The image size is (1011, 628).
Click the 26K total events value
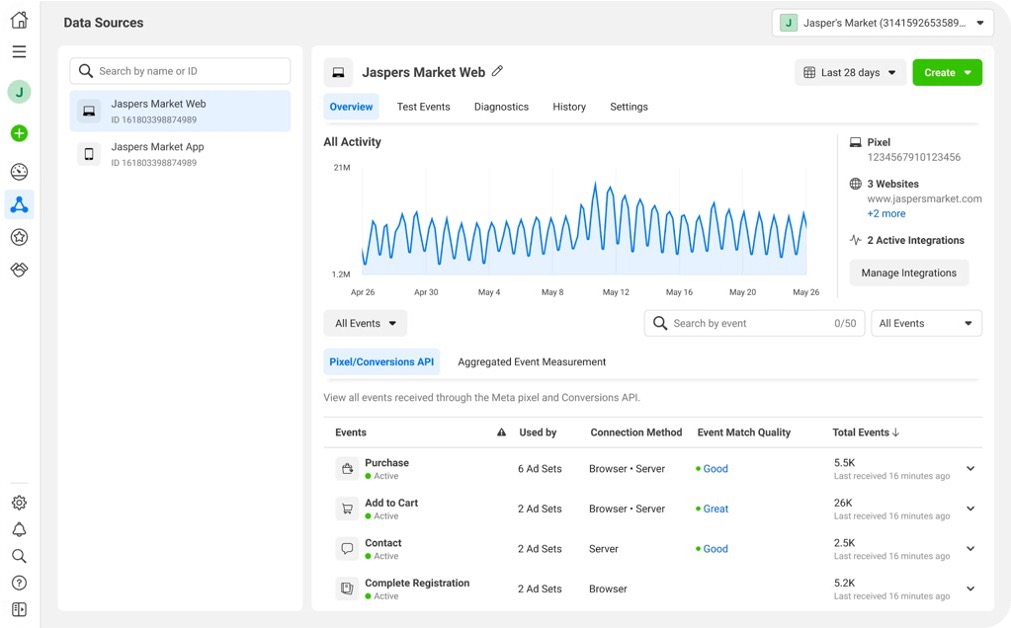[843, 502]
